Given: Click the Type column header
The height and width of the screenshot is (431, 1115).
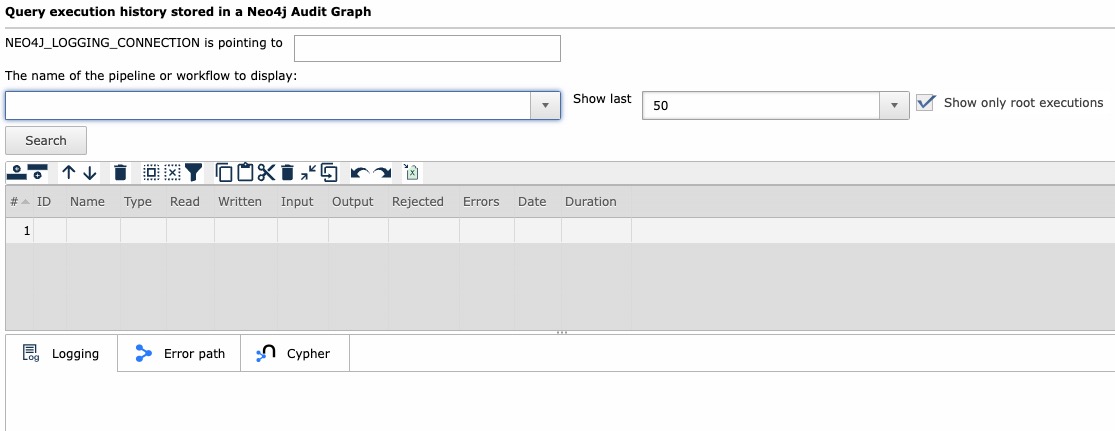Looking at the screenshot, I should tap(144, 201).
